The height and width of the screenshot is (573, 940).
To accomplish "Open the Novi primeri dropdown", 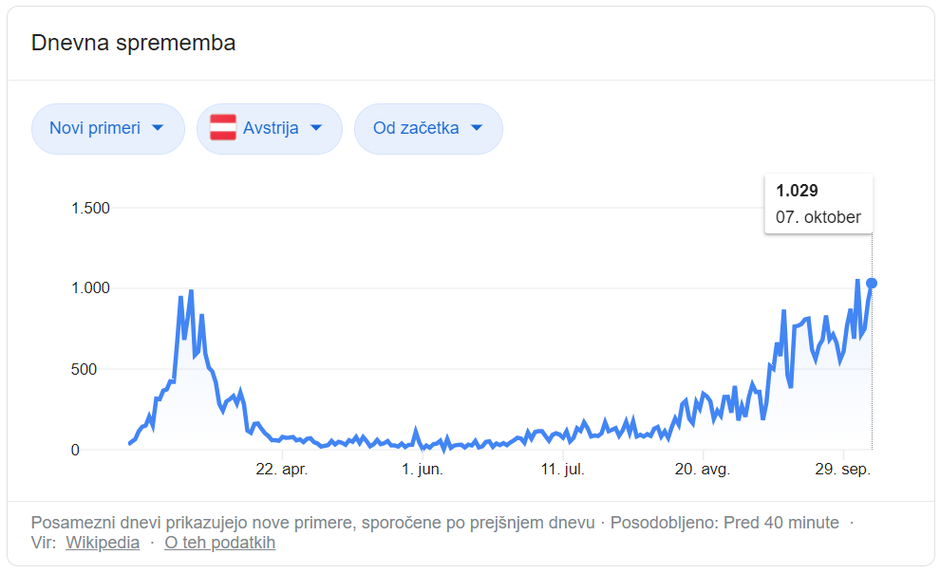I will [108, 128].
